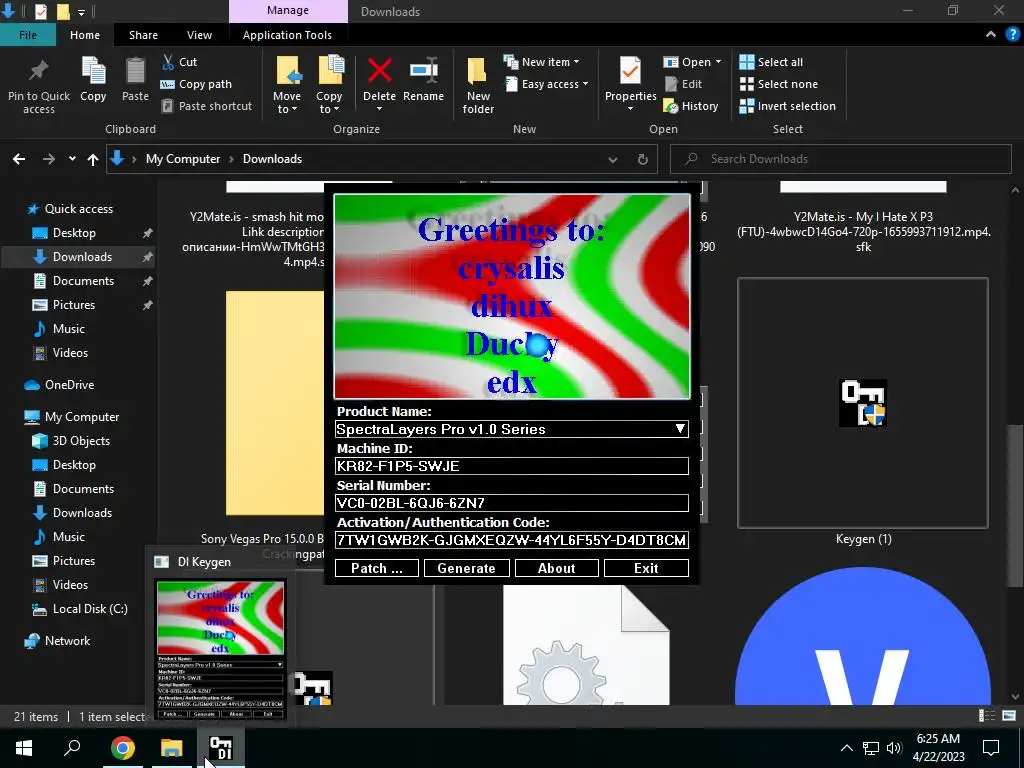Click the Generate button

pyautogui.click(x=466, y=568)
